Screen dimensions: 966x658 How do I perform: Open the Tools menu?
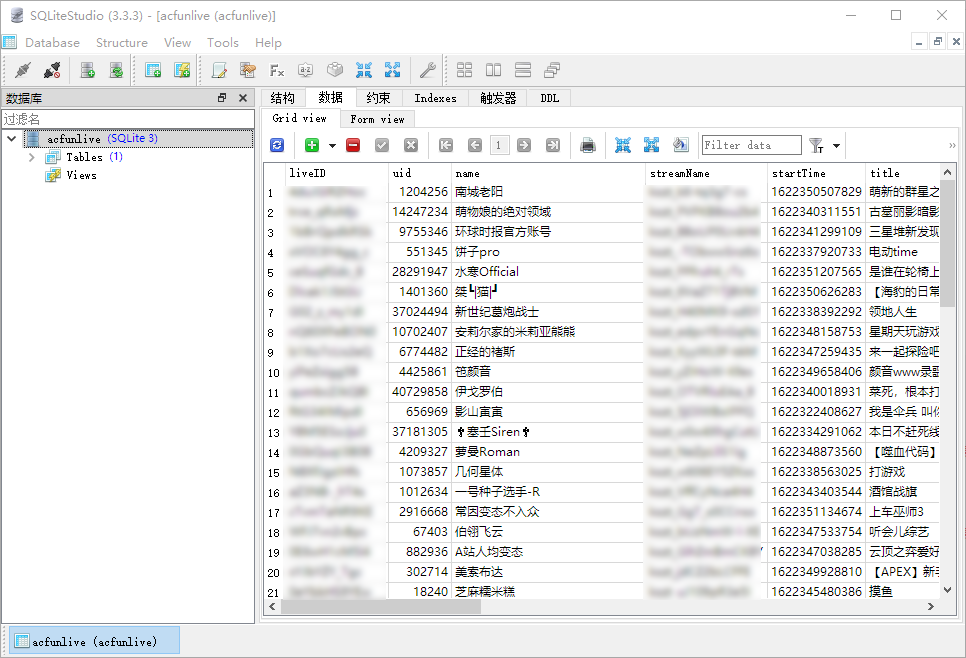tap(222, 43)
